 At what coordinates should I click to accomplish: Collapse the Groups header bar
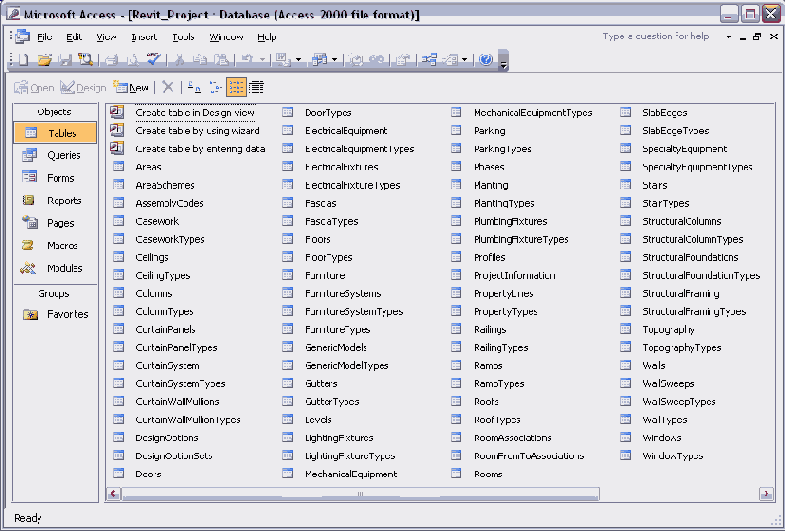[55, 294]
